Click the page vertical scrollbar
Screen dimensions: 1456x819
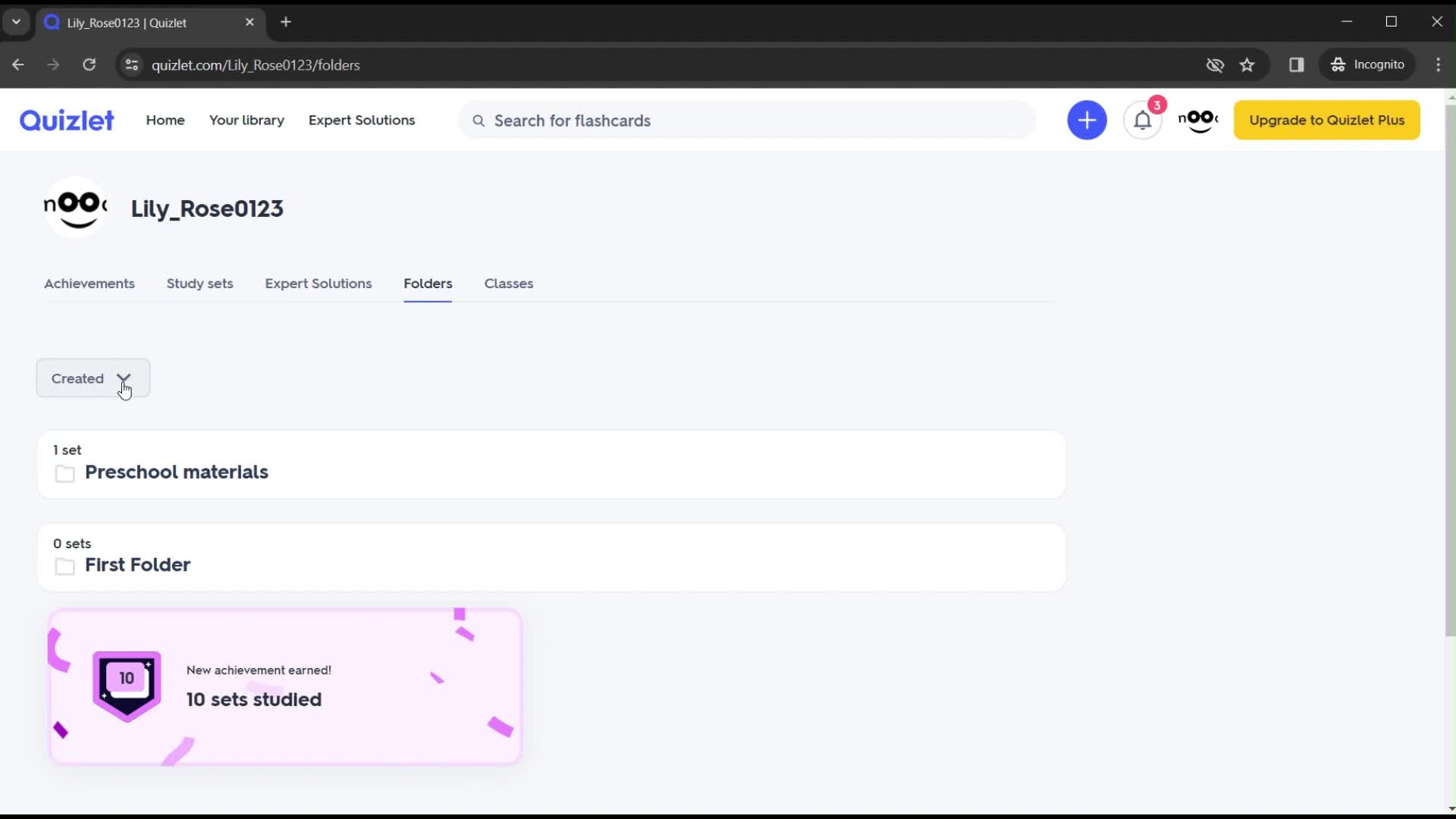click(1450, 372)
